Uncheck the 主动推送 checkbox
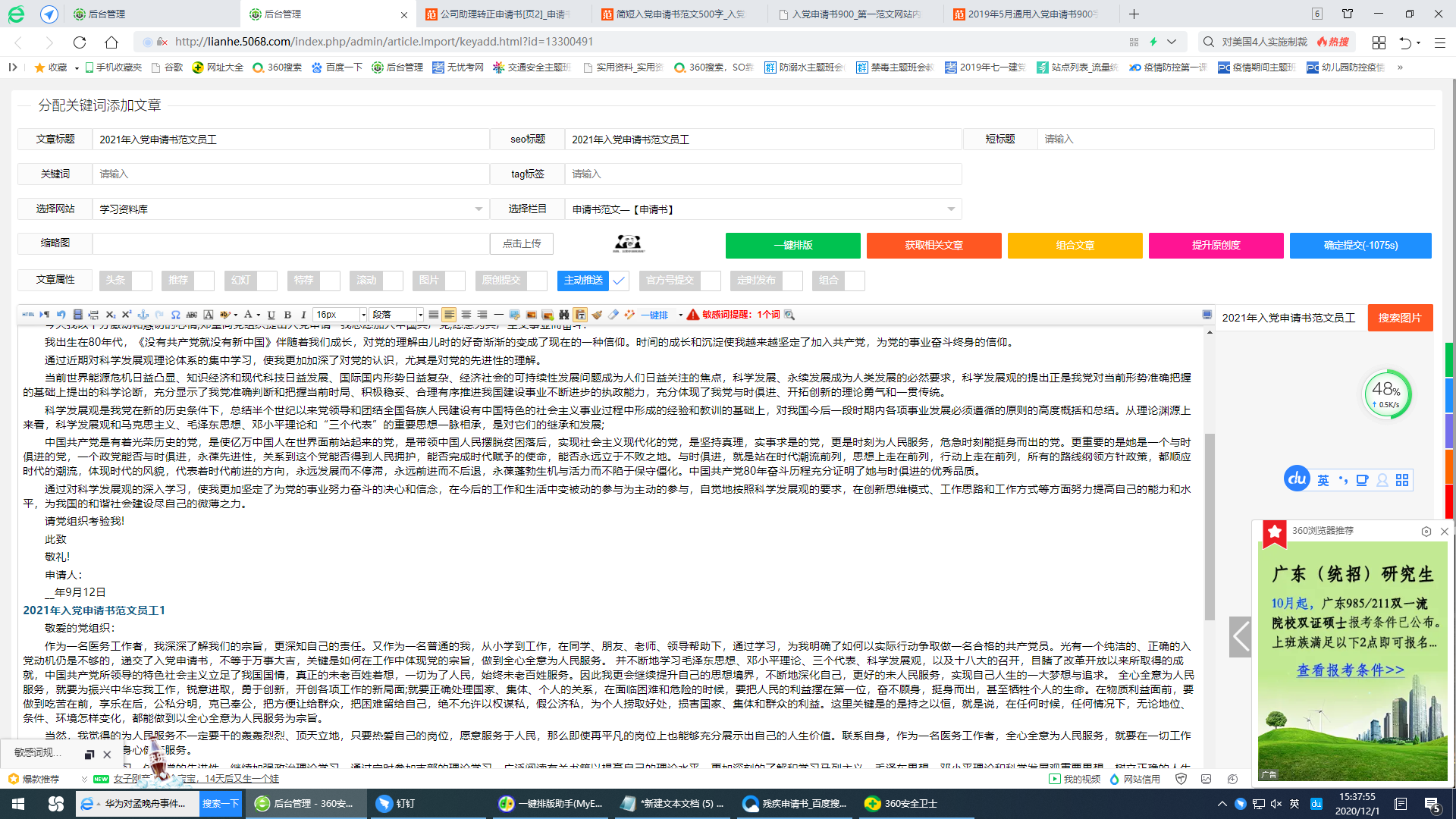 (x=619, y=281)
